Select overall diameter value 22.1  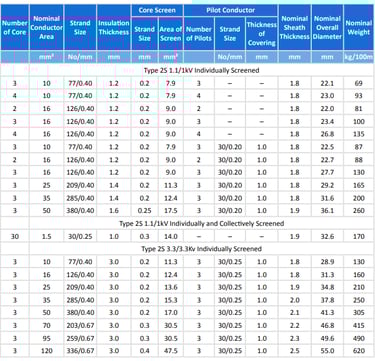(327, 83)
